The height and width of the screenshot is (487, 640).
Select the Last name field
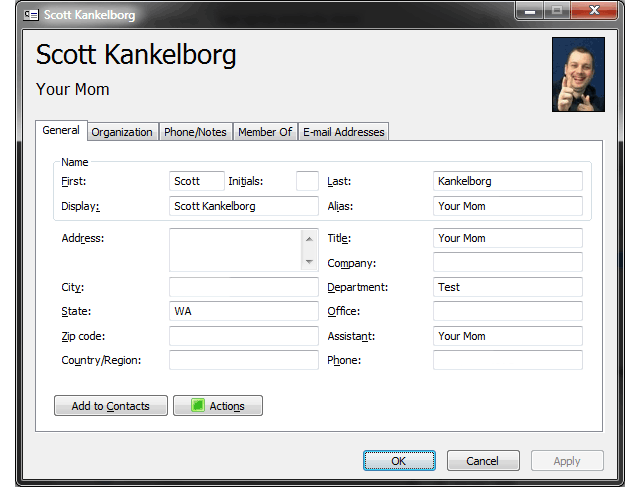click(x=507, y=181)
